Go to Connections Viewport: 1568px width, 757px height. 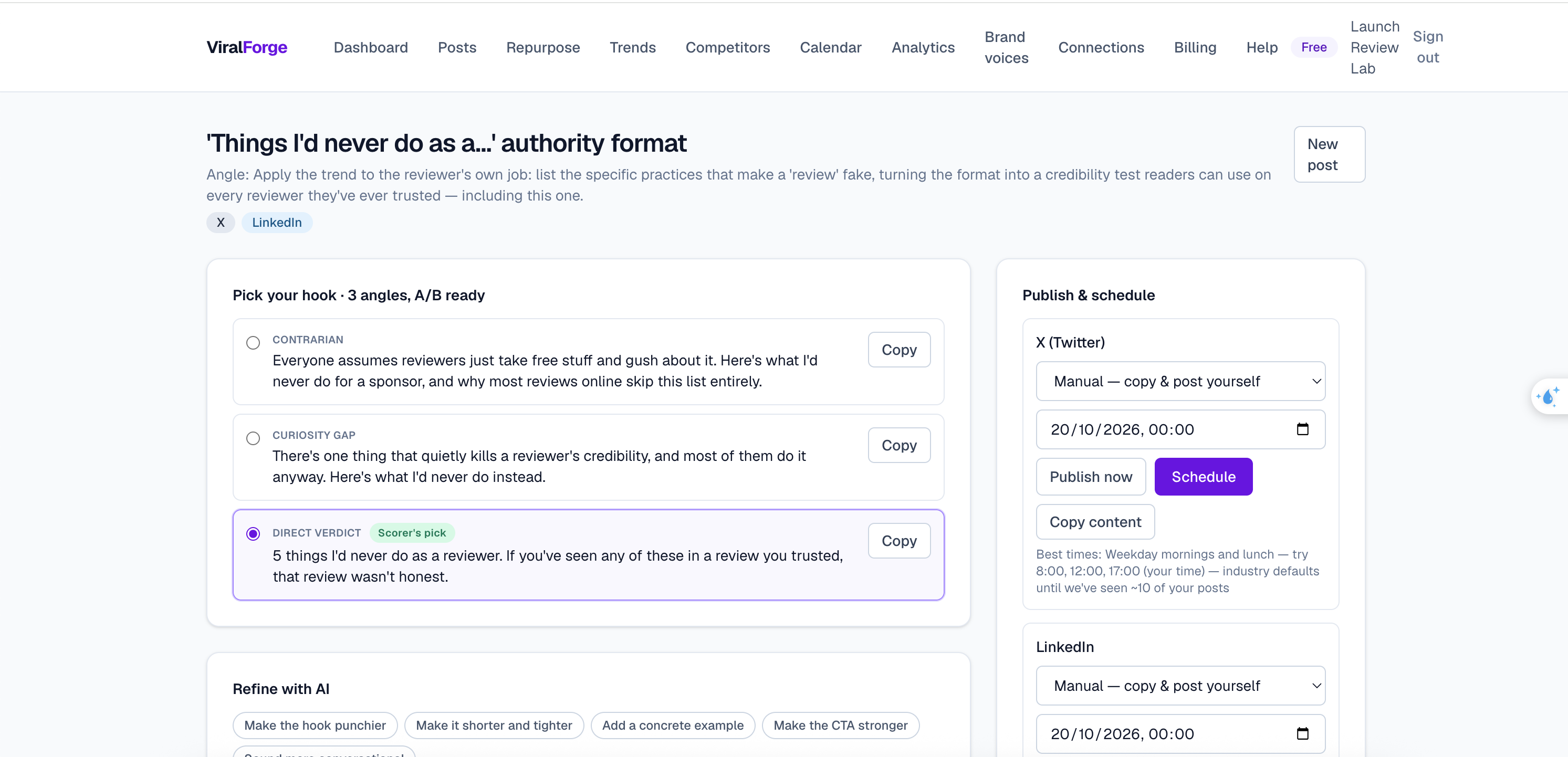(1101, 47)
